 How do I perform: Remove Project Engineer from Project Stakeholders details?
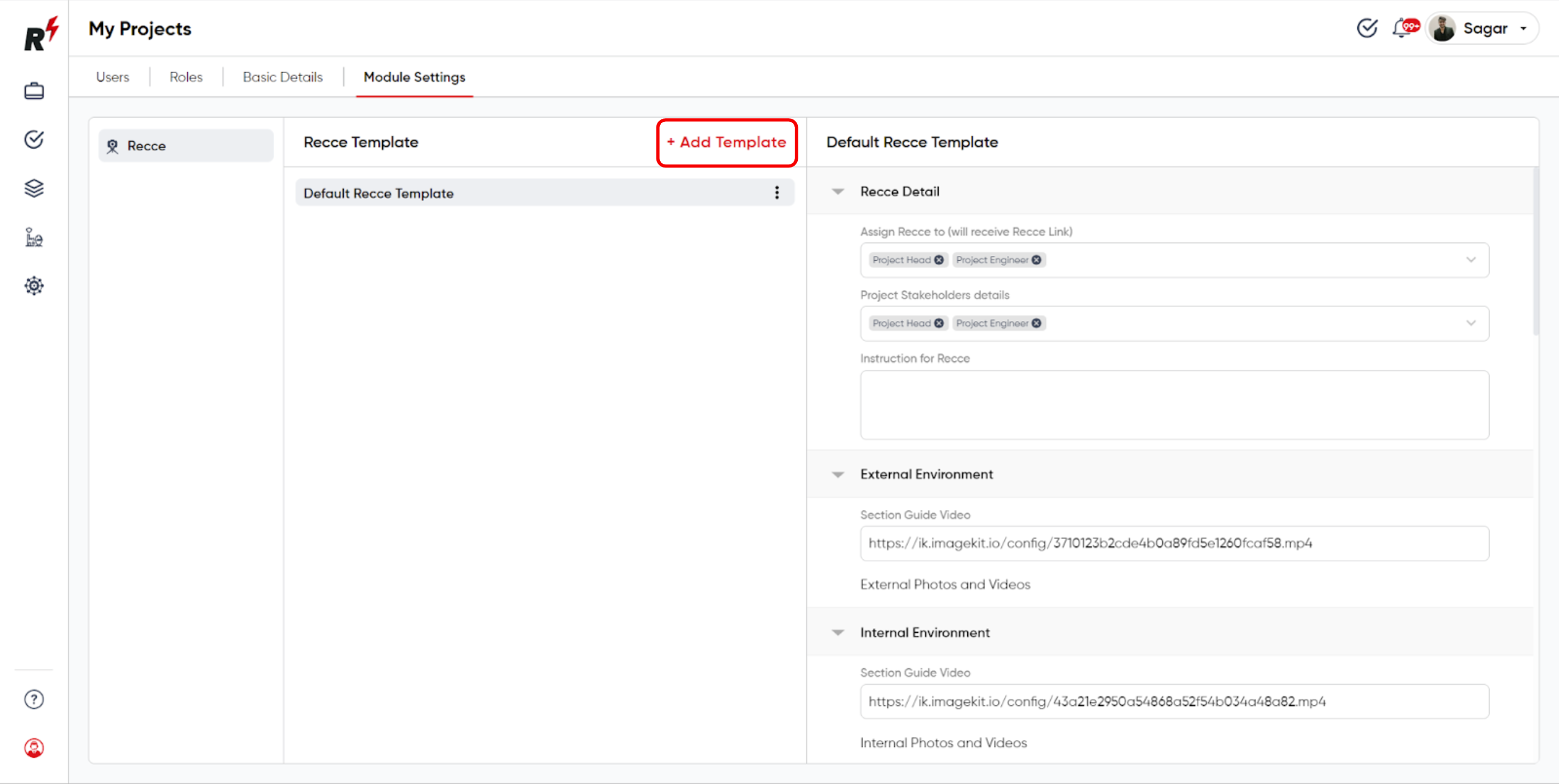coord(1036,323)
